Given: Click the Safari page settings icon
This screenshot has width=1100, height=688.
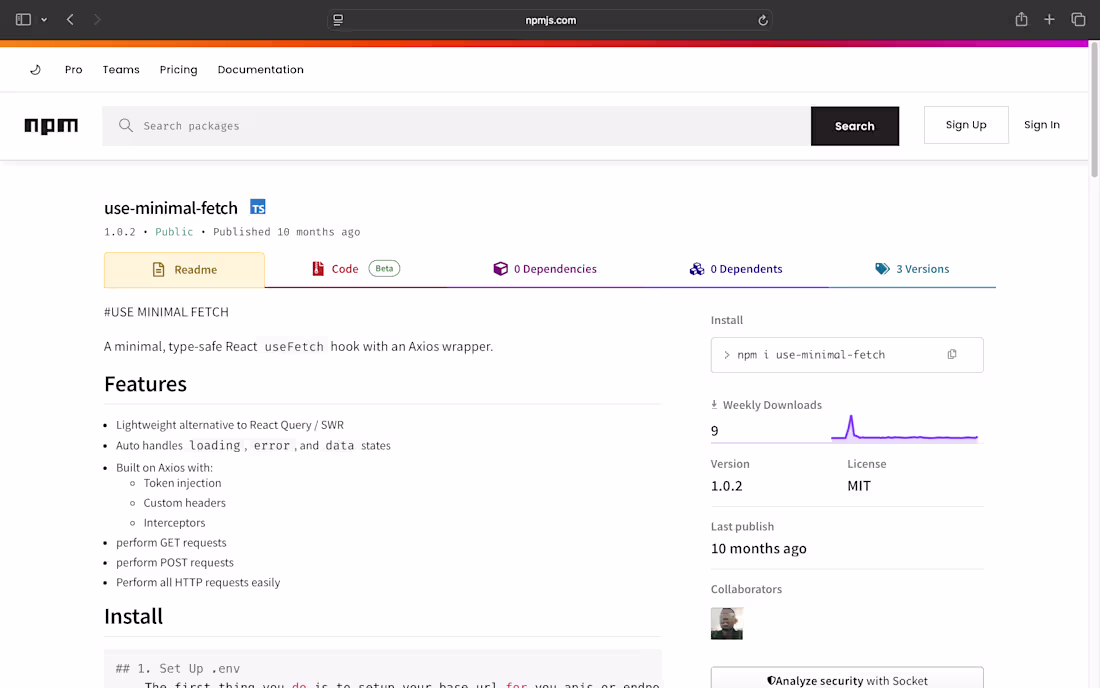Looking at the screenshot, I should pos(338,20).
